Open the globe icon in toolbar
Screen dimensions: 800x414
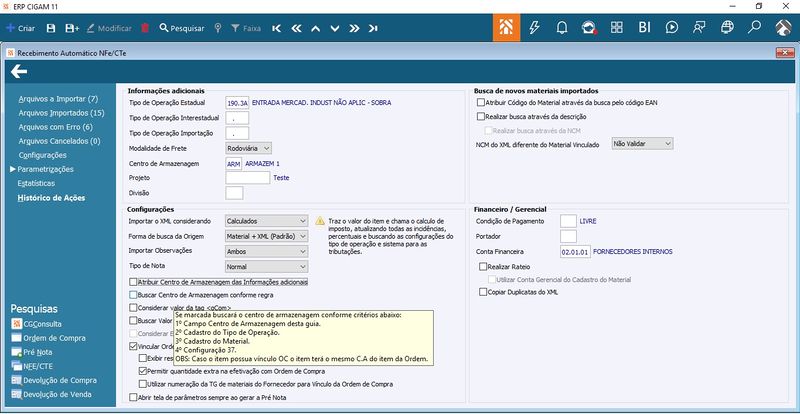click(x=727, y=28)
